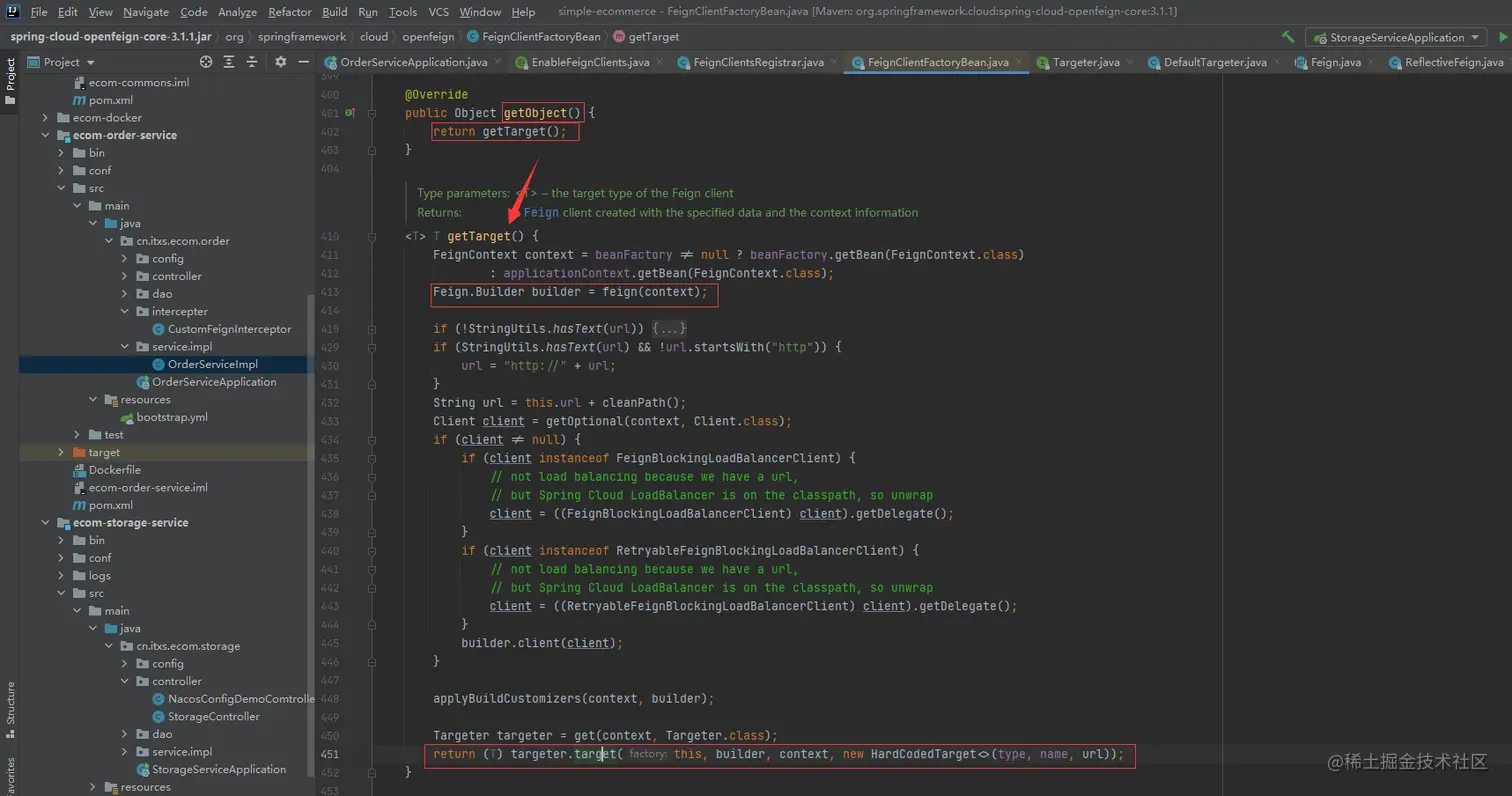Collapse the getObject method fold at line 401
1512x796 pixels.
point(372,113)
